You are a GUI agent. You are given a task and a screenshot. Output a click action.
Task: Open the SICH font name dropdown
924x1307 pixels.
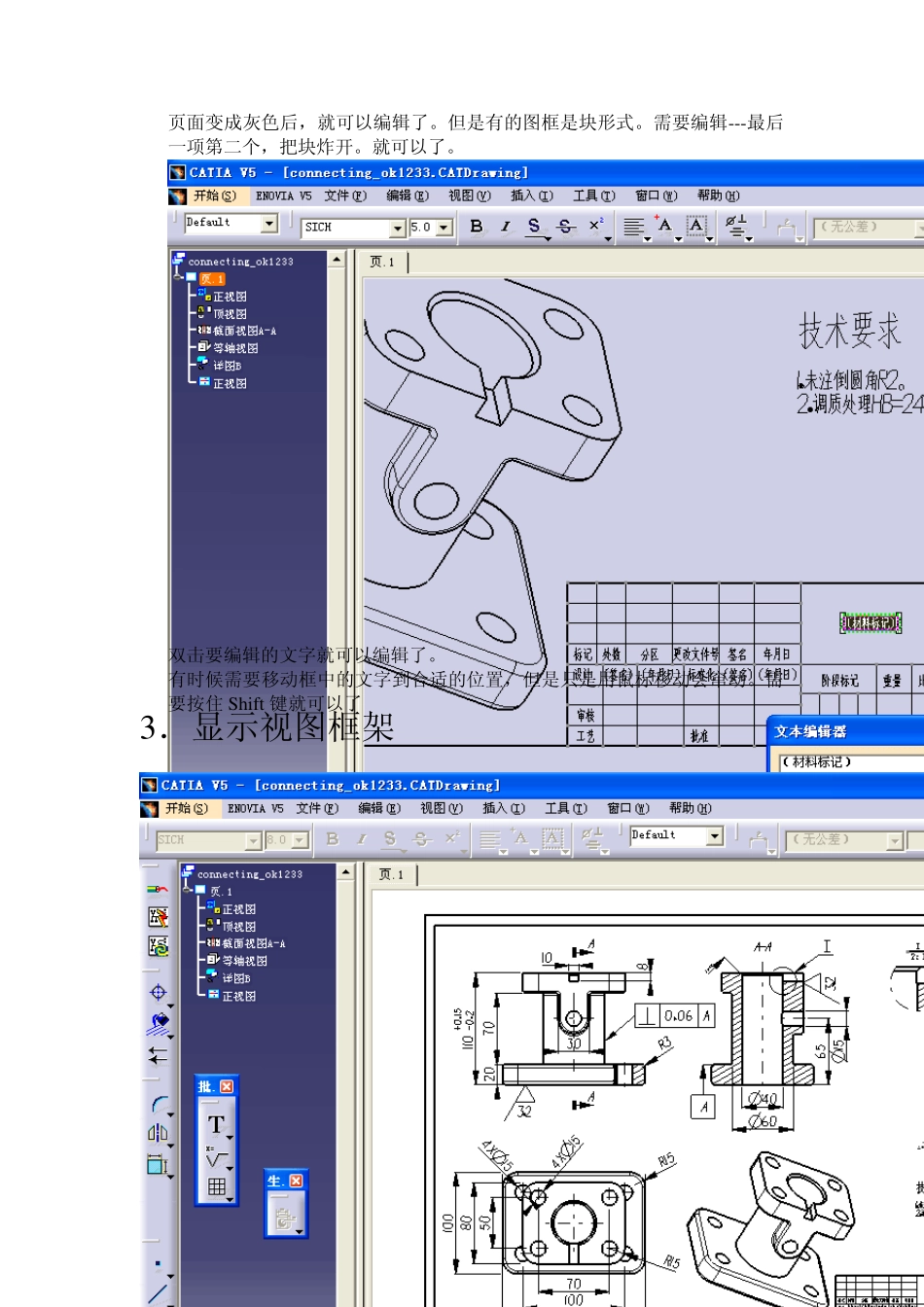coord(397,228)
